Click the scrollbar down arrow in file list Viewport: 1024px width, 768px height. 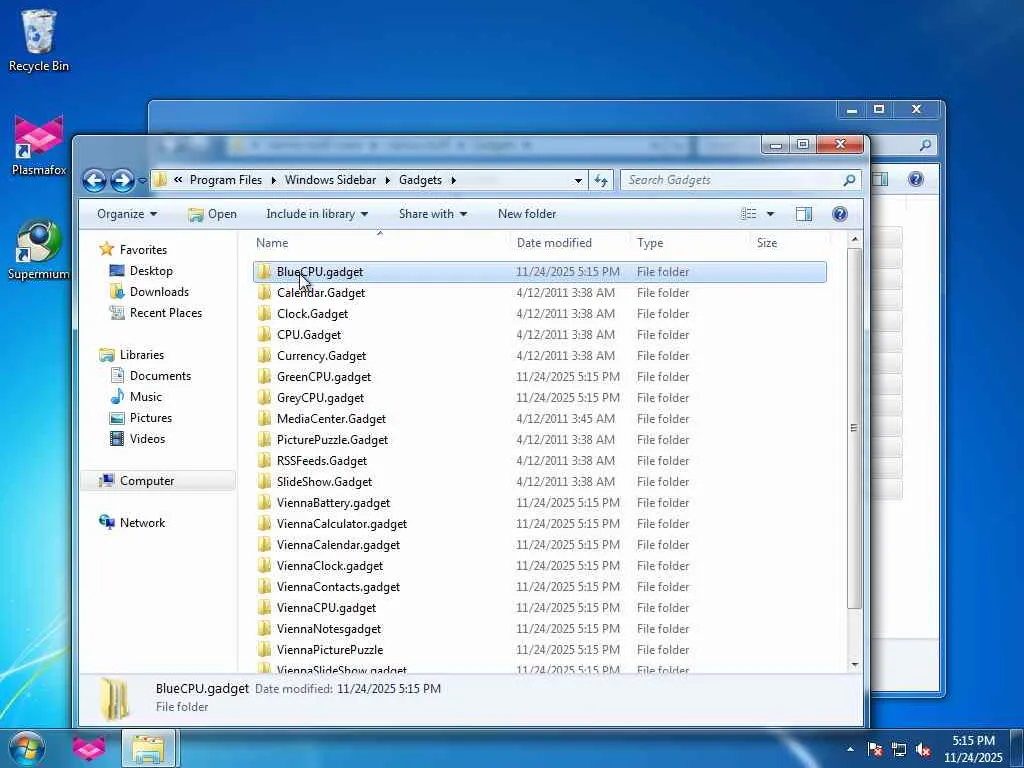pos(854,665)
